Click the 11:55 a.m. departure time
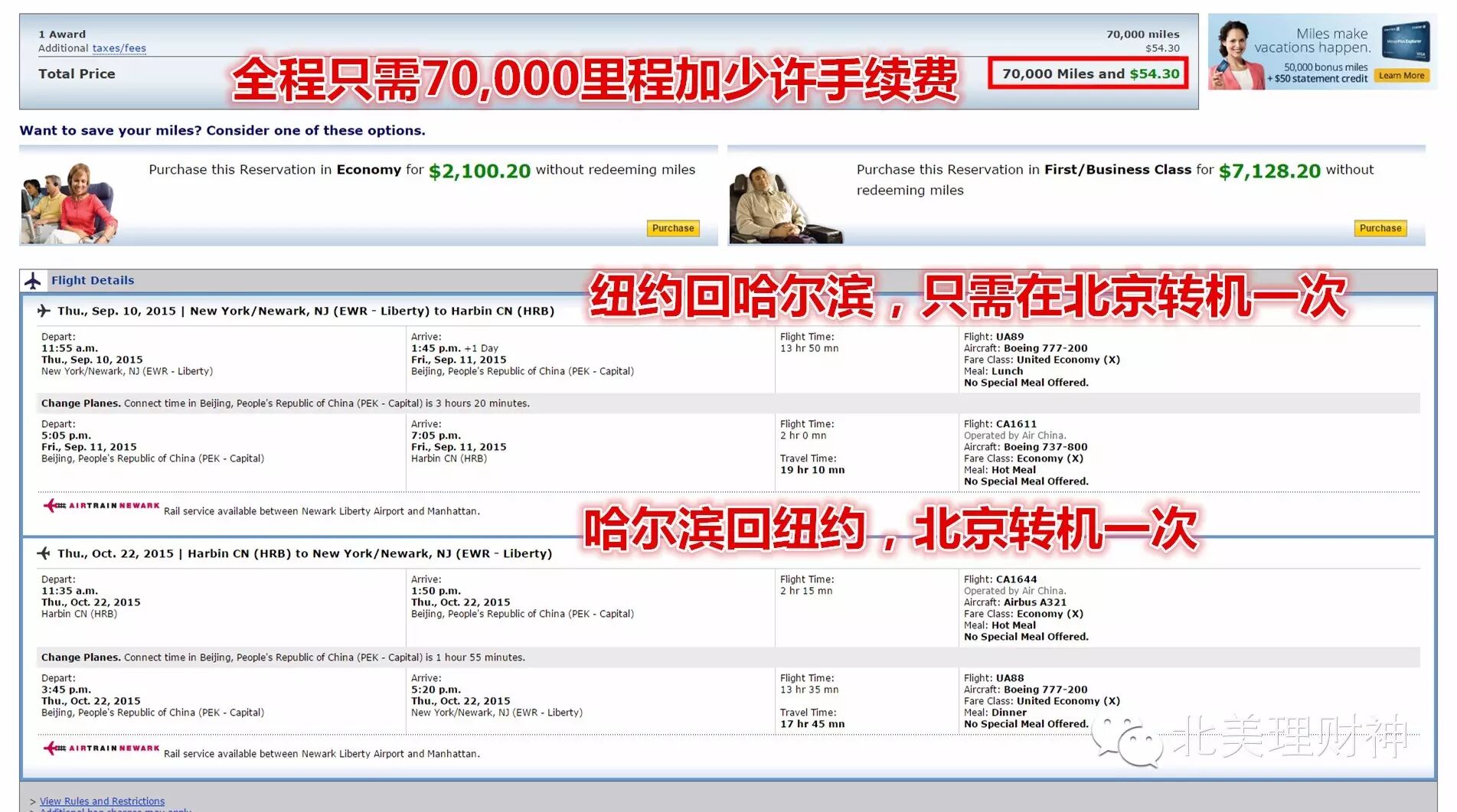Image resolution: width=1457 pixels, height=812 pixels. (x=70, y=348)
